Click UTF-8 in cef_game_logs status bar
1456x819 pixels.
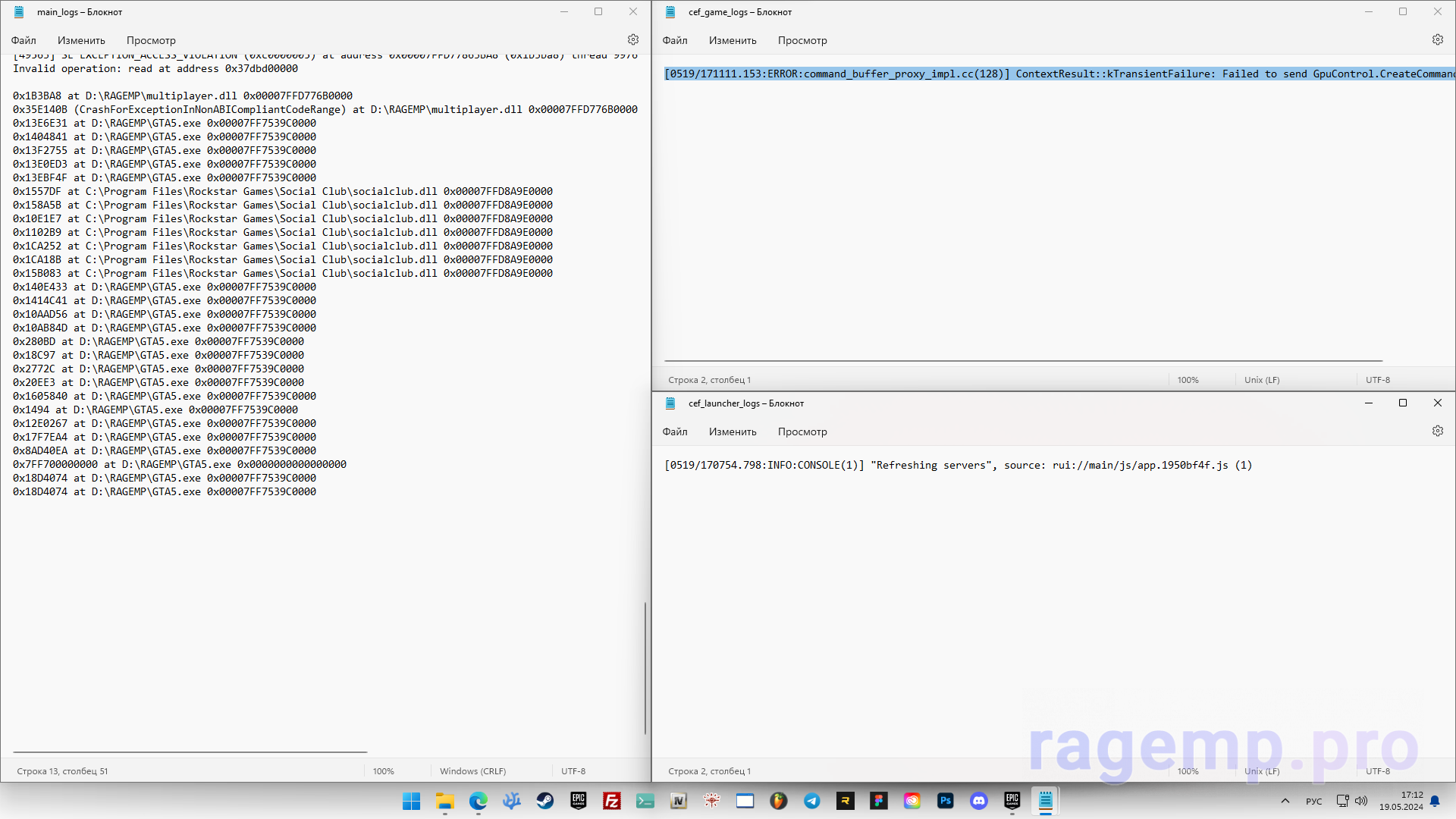(x=1378, y=380)
